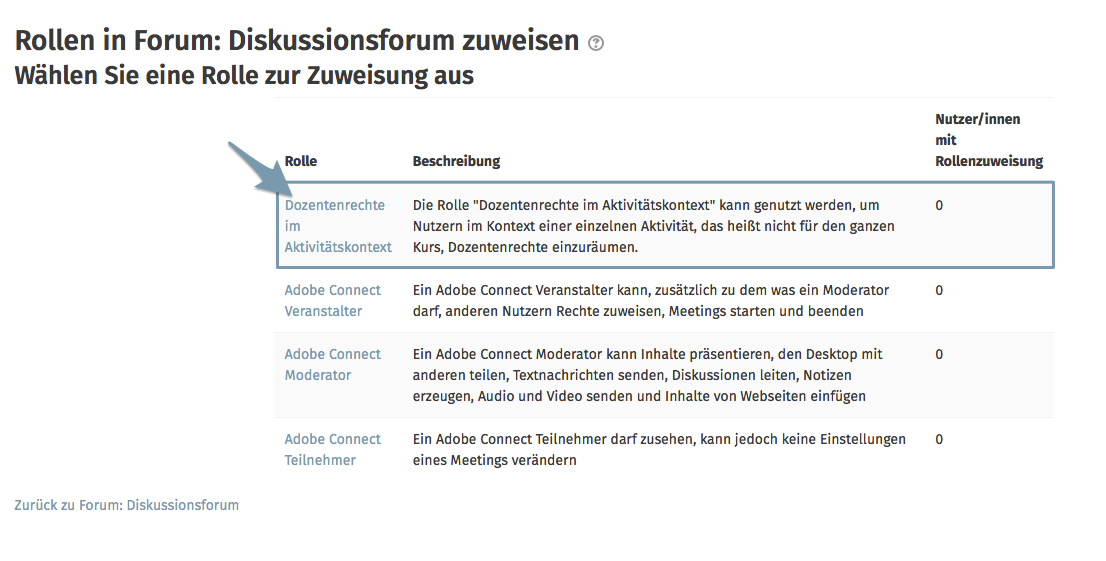
Task: Click the Adobe Connect Moderator description text
Action: (x=648, y=375)
